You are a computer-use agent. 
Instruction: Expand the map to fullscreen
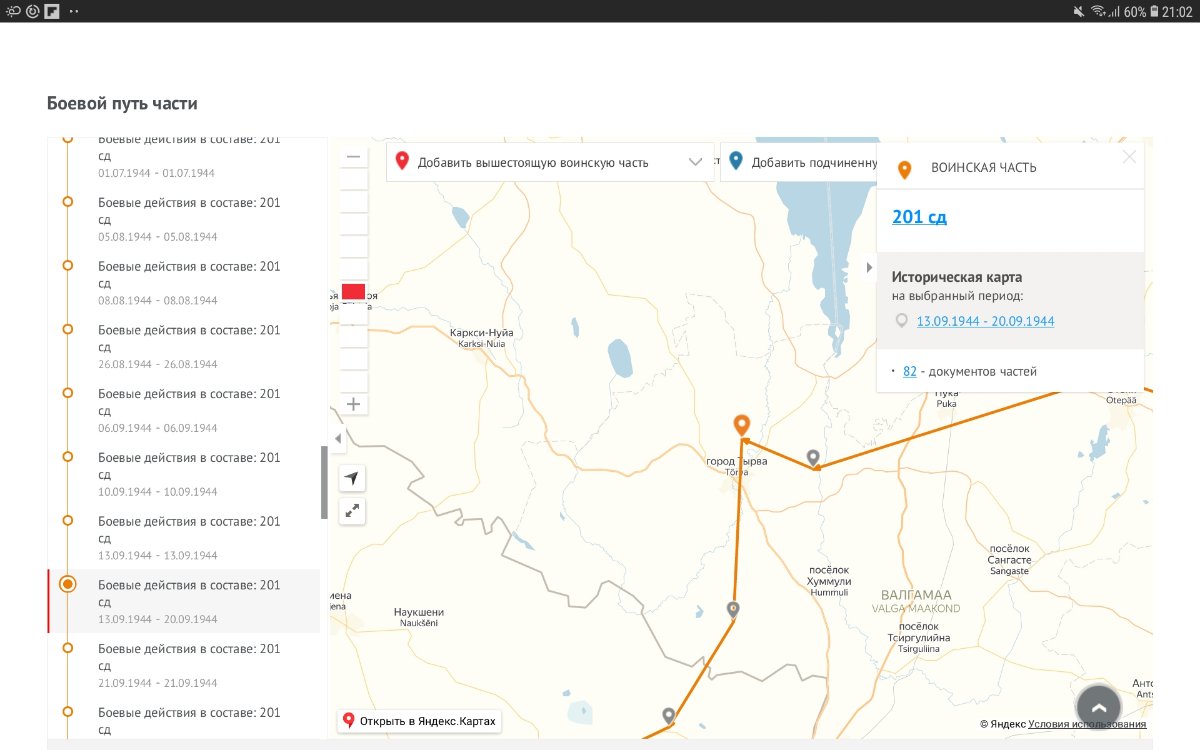(352, 511)
